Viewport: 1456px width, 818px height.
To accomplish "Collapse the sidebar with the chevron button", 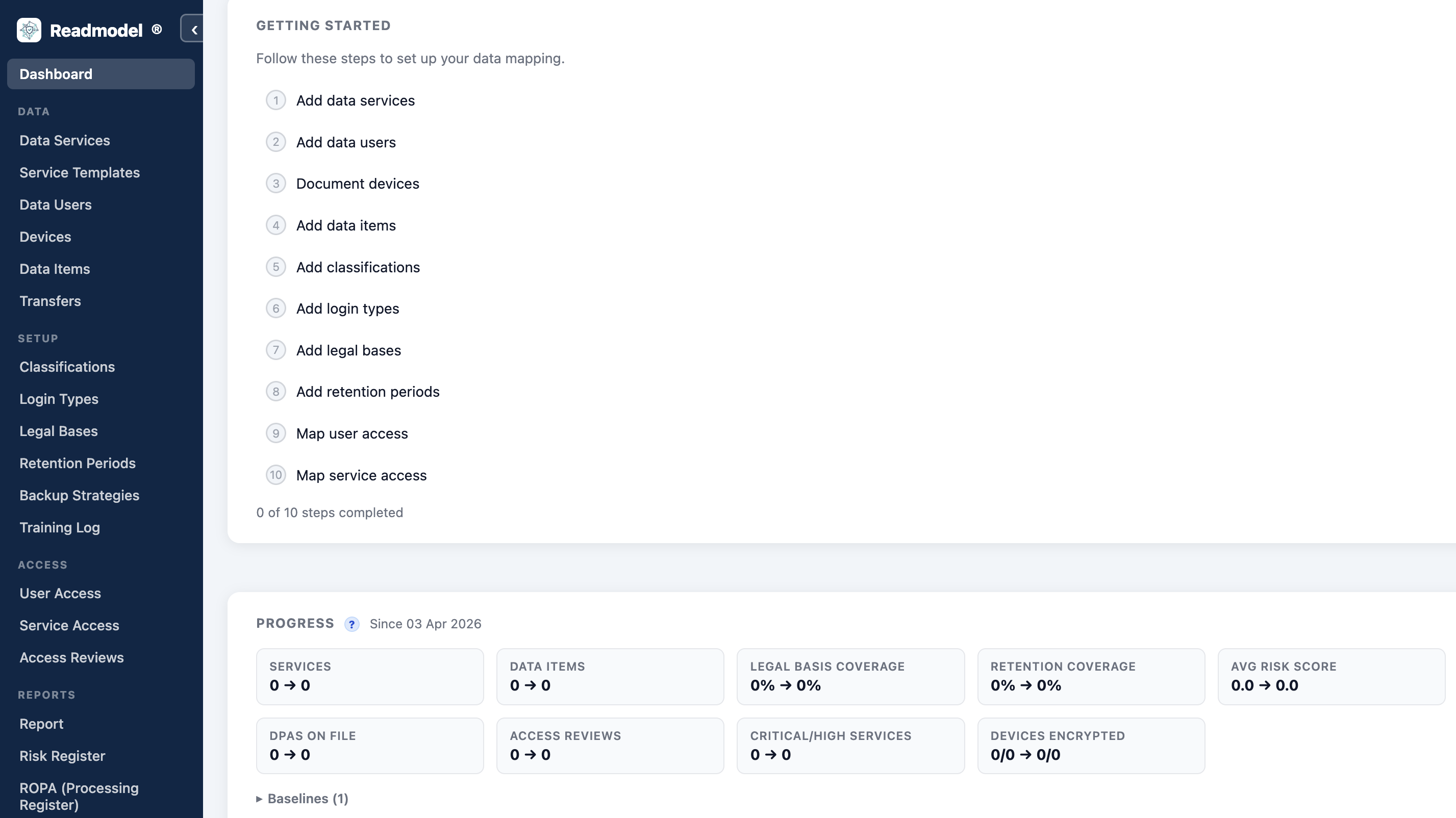I will (x=193, y=30).
